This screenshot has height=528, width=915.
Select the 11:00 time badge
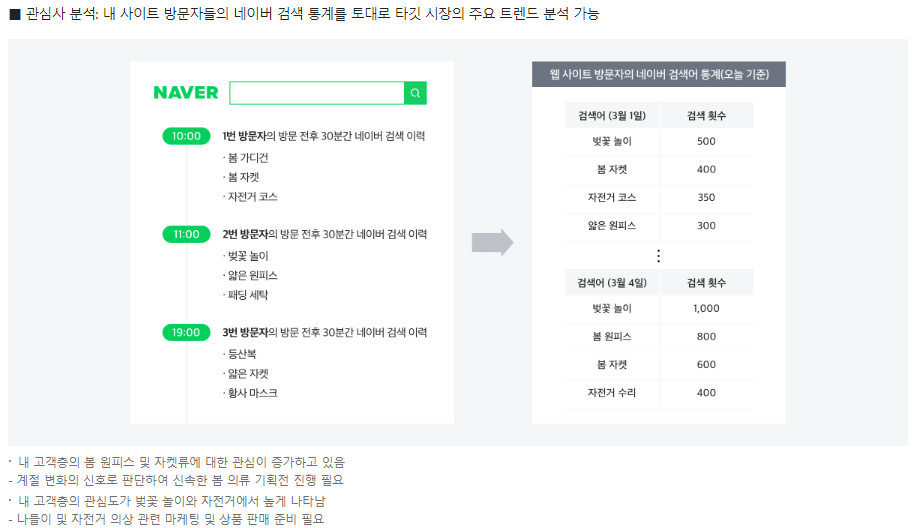[186, 234]
